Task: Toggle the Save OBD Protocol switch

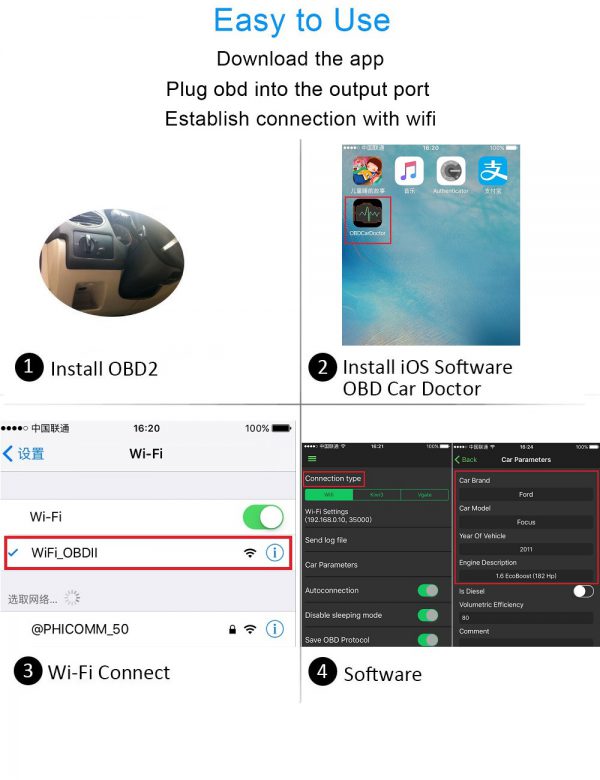Action: click(428, 640)
